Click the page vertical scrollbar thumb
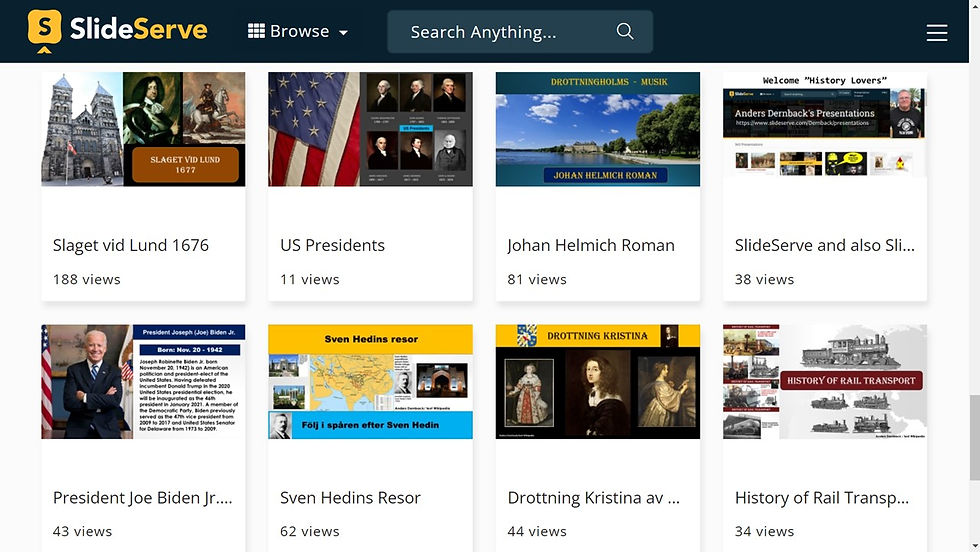The height and width of the screenshot is (552, 980). (974, 438)
